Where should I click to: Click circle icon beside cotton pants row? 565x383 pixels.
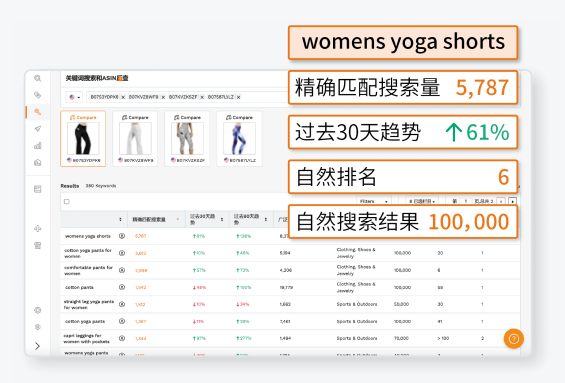[x=122, y=287]
